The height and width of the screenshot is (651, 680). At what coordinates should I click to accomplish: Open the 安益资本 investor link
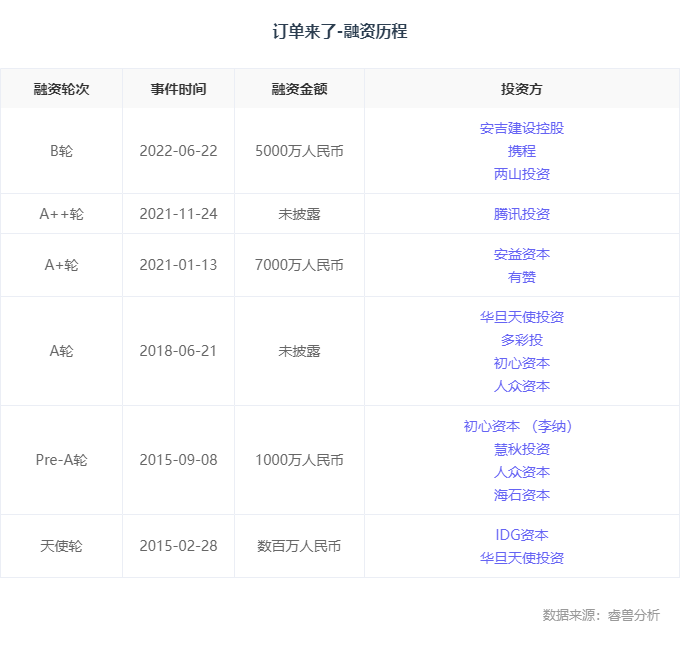pyautogui.click(x=522, y=254)
